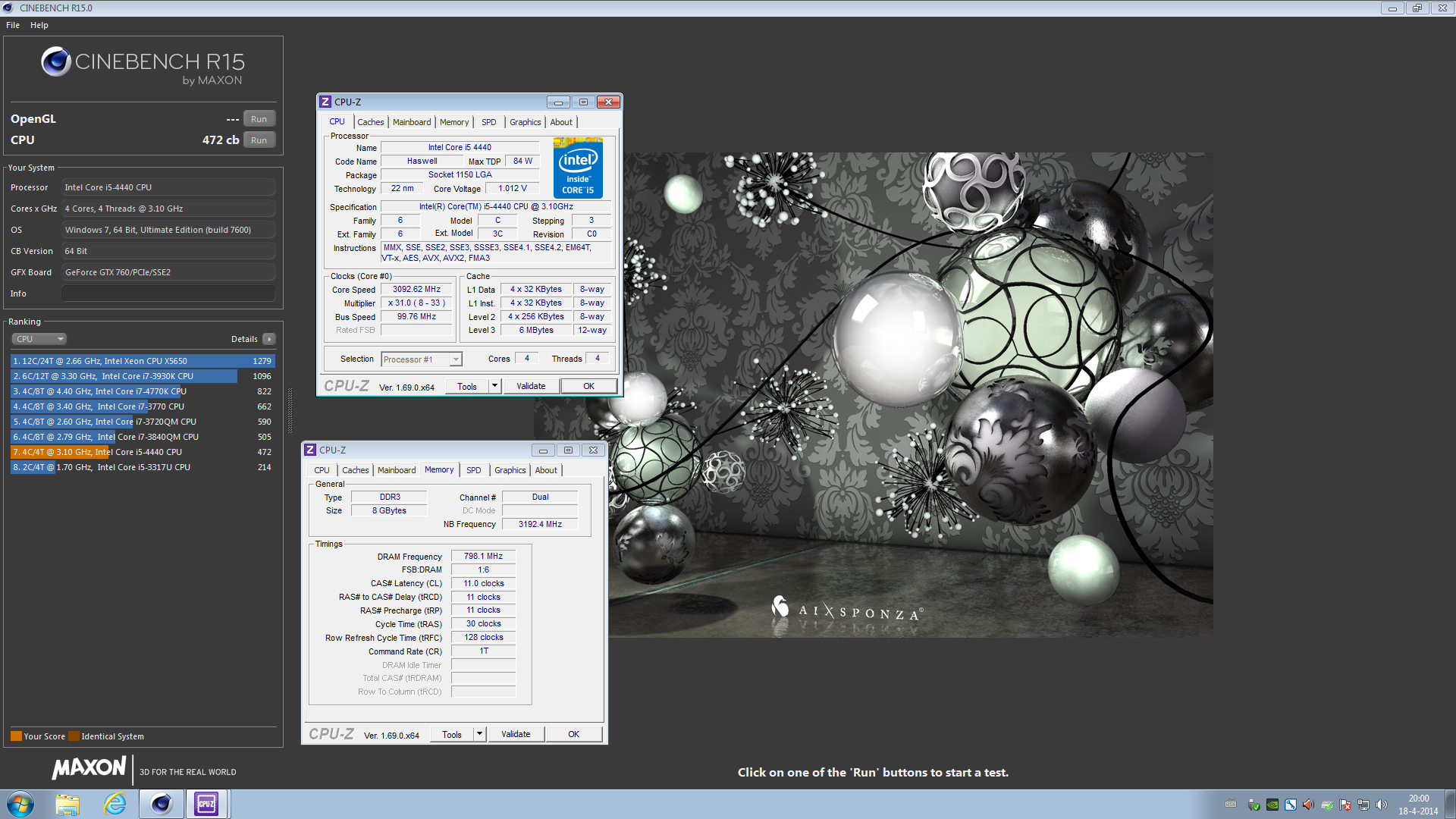The height and width of the screenshot is (819, 1456).
Task: Click the CPU-Z icon in upper window title
Action: [325, 102]
